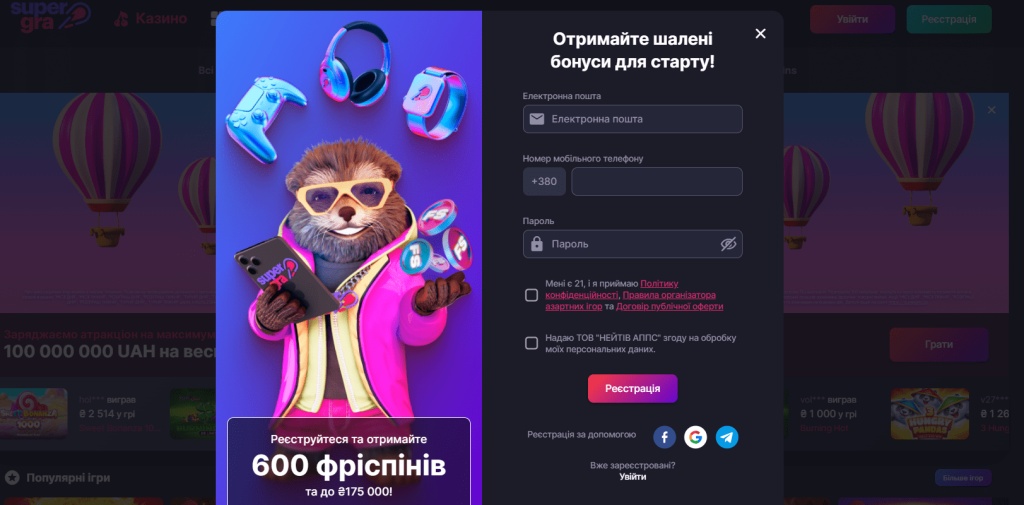Dismiss the balloon banner with its X
The height and width of the screenshot is (505, 1024).
[991, 110]
